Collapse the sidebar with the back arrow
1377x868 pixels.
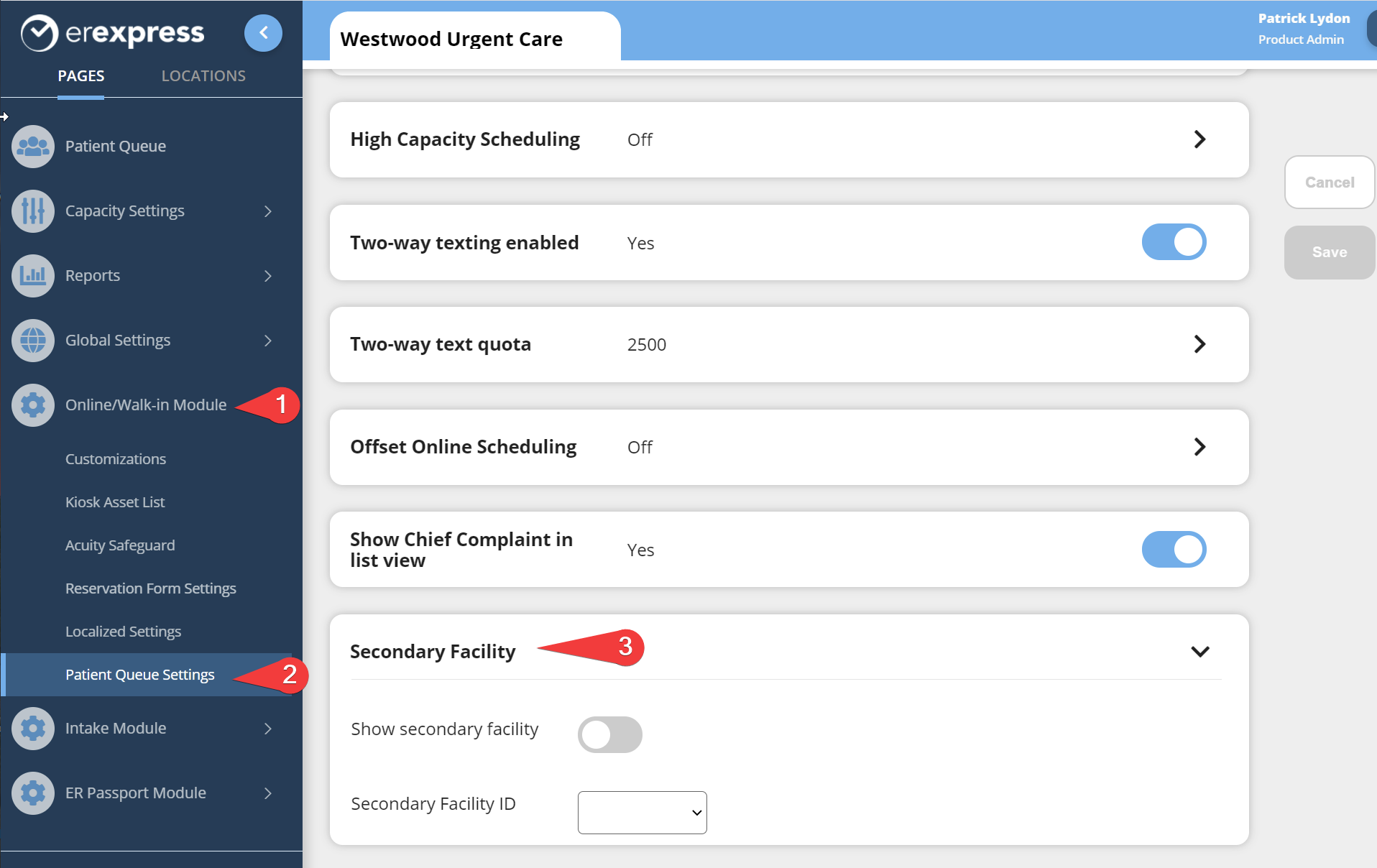point(263,33)
